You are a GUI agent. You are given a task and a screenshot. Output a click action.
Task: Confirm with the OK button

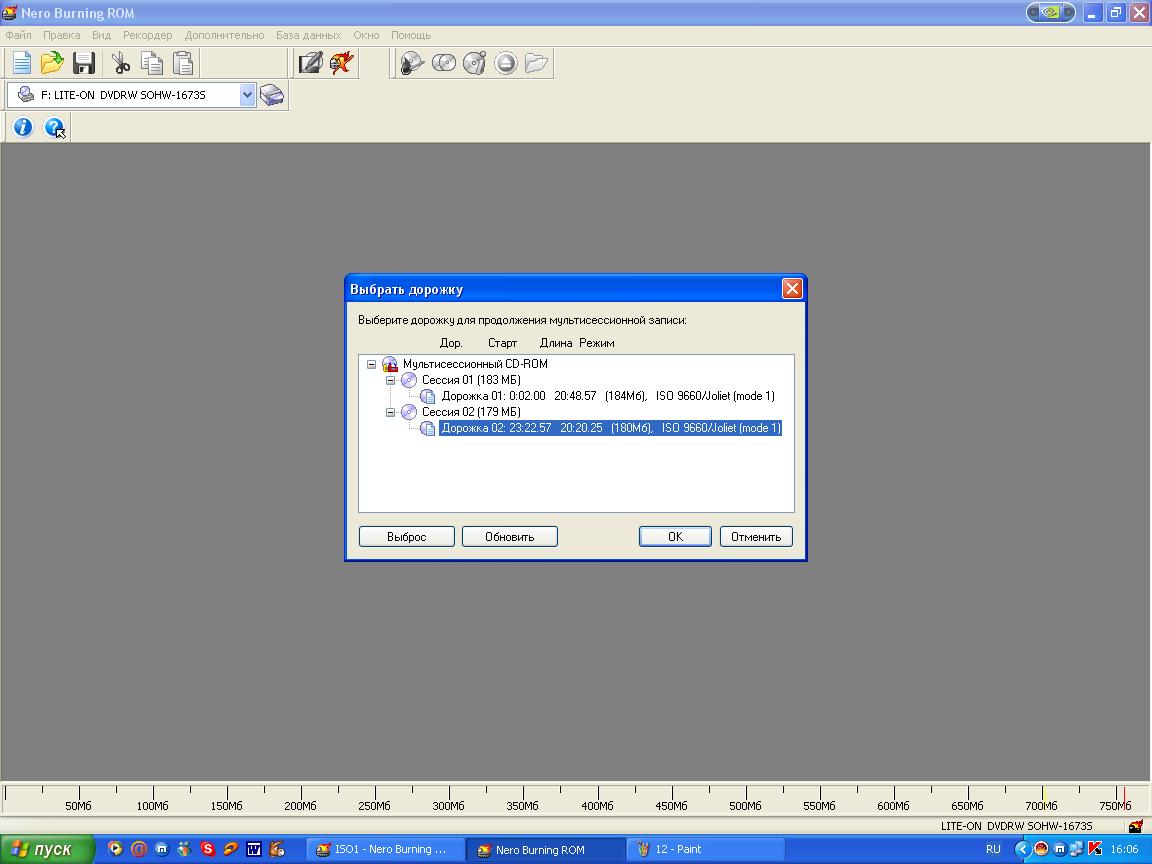[675, 536]
